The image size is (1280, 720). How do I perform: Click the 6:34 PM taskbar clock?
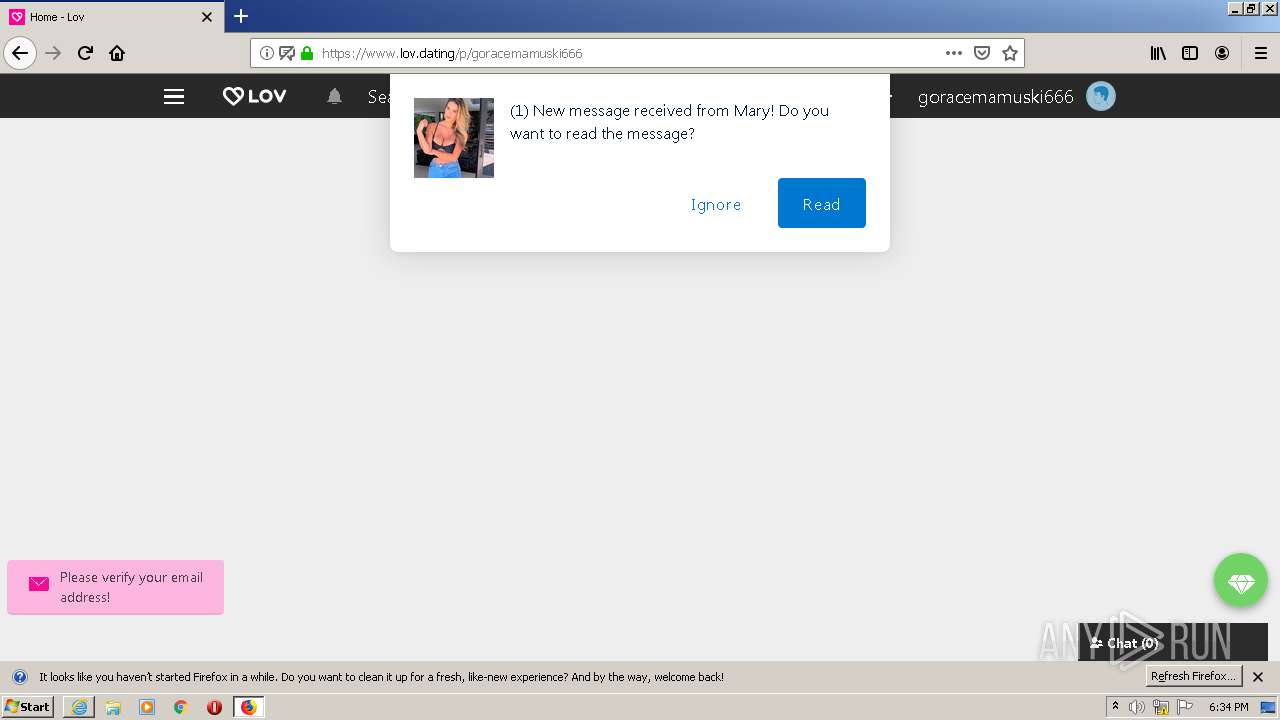pos(1228,707)
